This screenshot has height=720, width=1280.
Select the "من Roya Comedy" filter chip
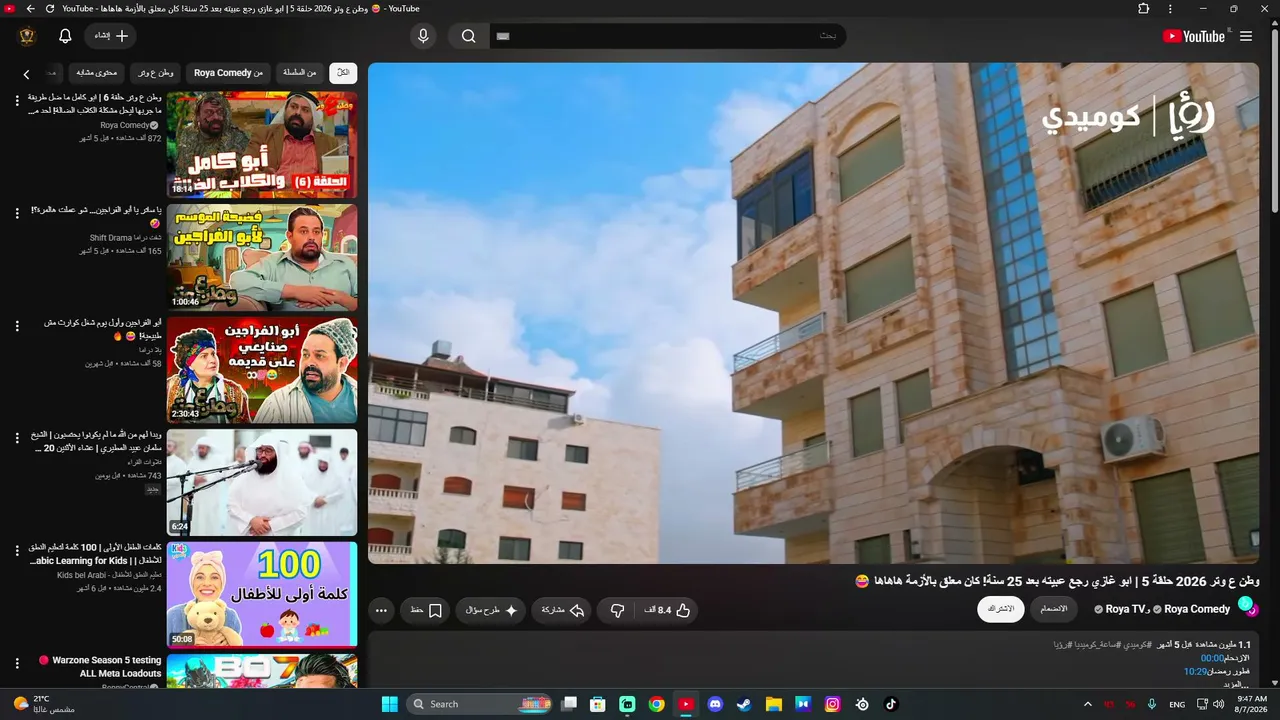228,72
